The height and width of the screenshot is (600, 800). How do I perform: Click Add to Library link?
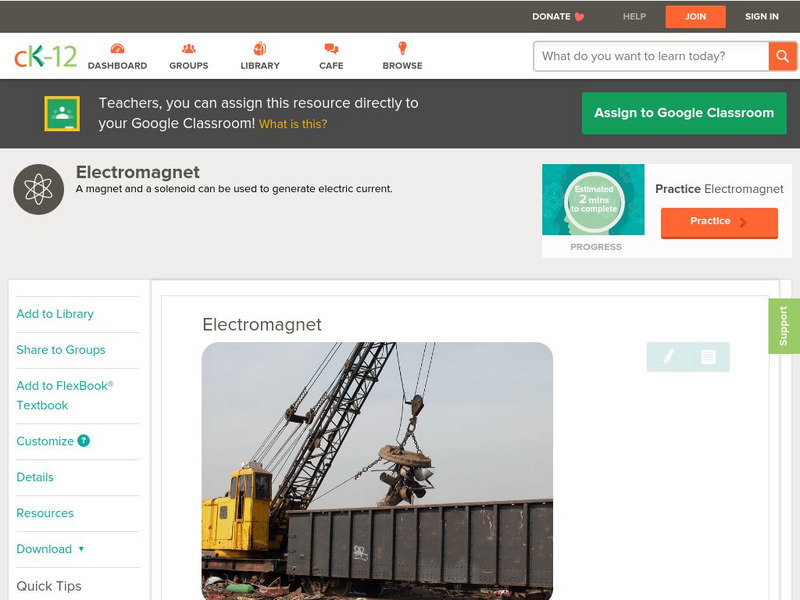point(55,314)
